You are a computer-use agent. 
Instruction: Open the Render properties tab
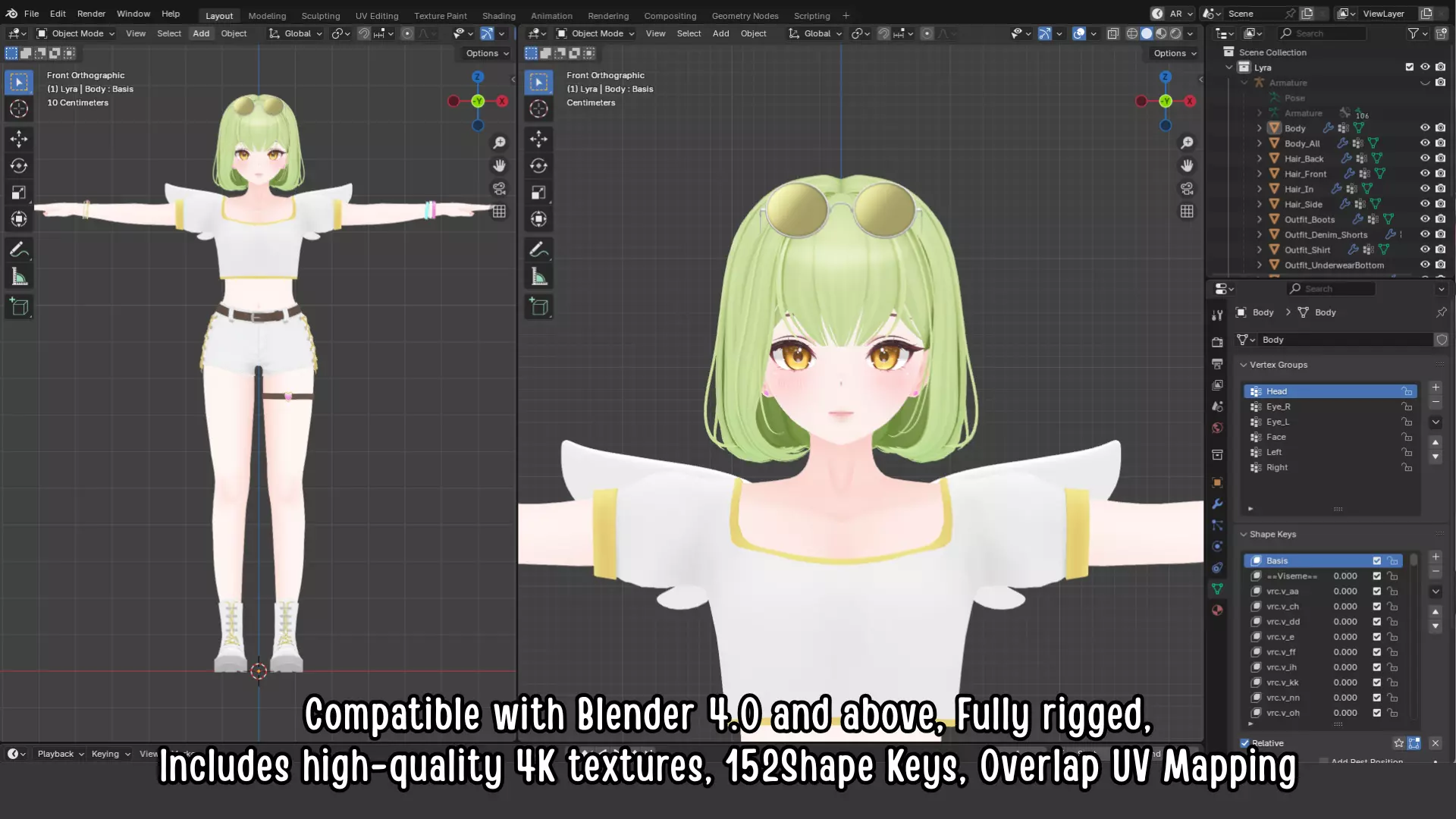[1217, 342]
